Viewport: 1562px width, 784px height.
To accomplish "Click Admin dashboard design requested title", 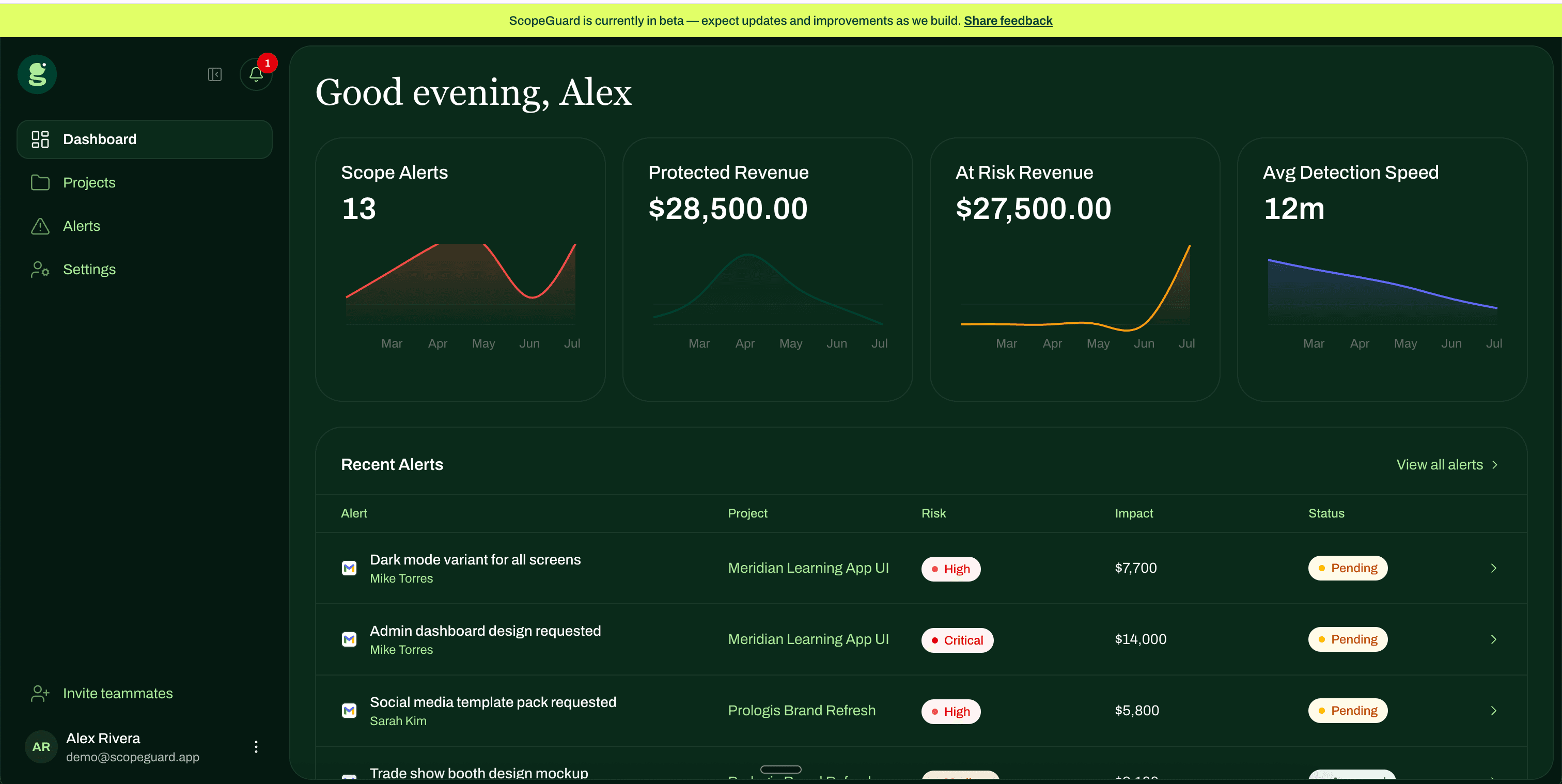I will [485, 631].
